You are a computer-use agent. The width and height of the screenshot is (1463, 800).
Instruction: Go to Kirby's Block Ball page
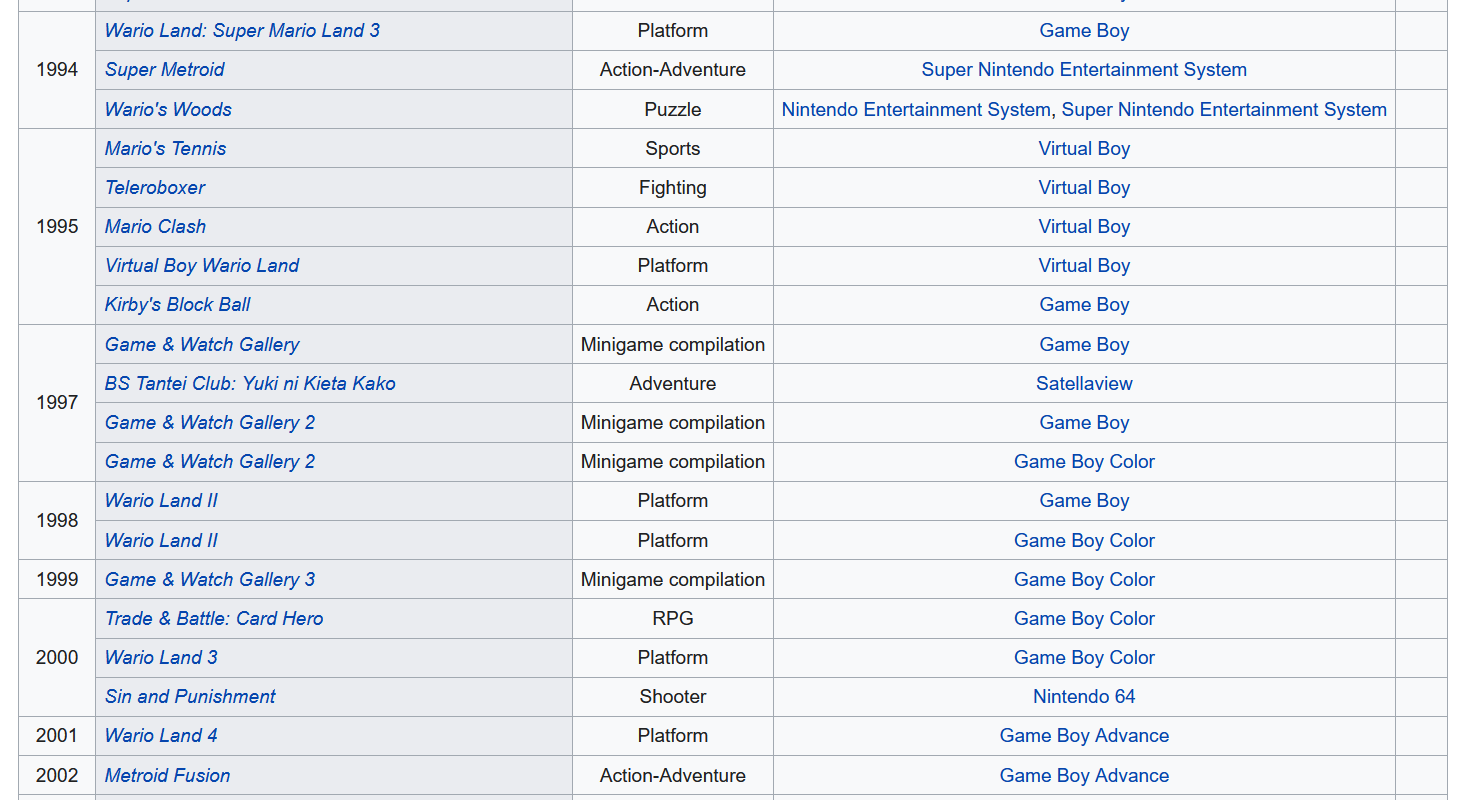coord(177,305)
